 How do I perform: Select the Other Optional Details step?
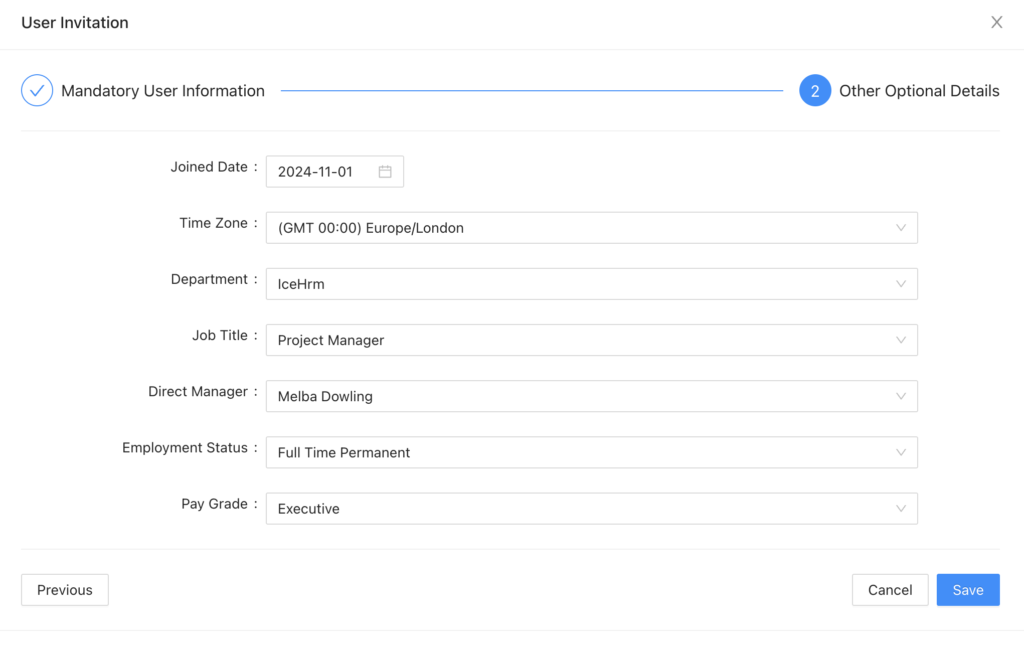[919, 90]
